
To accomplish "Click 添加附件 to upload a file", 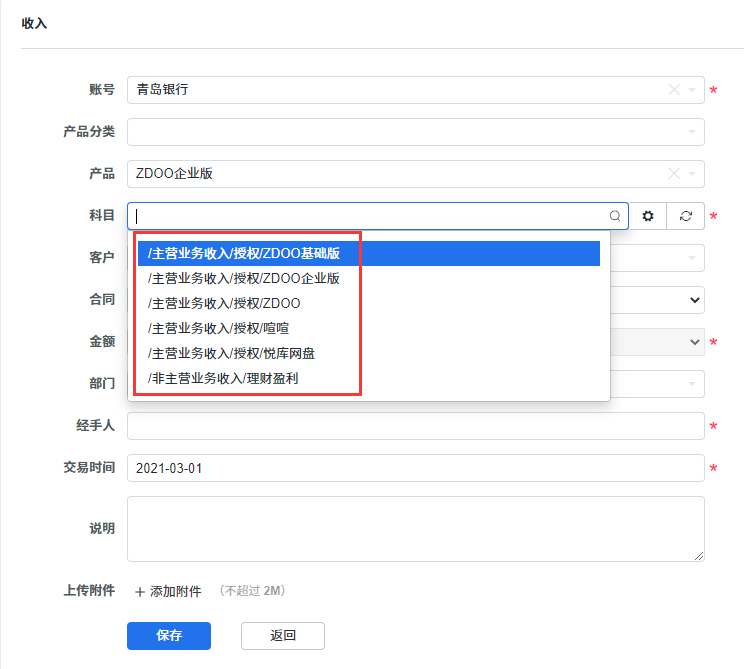I will point(168,591).
